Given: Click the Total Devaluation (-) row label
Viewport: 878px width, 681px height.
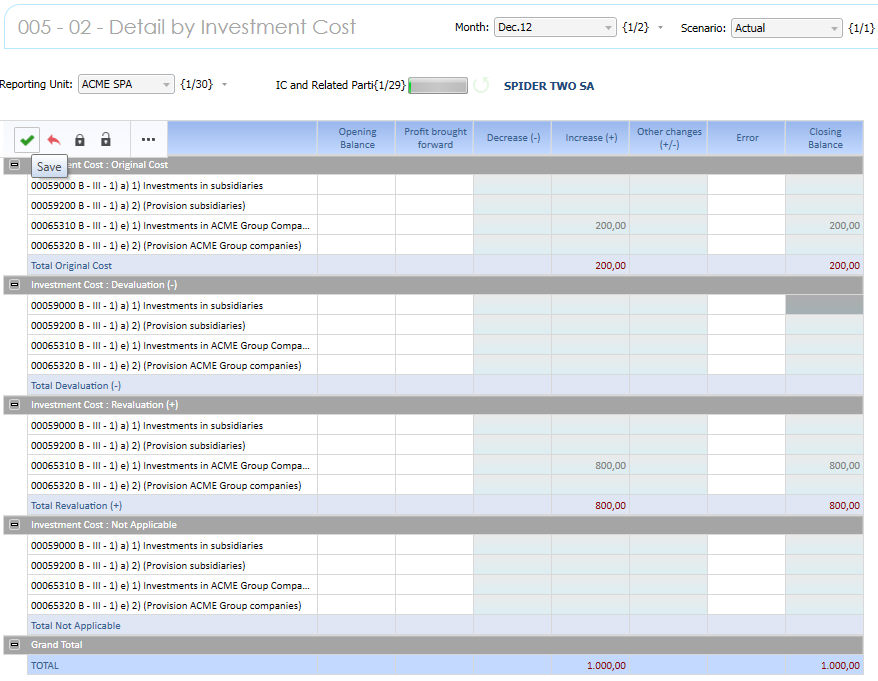Looking at the screenshot, I should pos(76,385).
